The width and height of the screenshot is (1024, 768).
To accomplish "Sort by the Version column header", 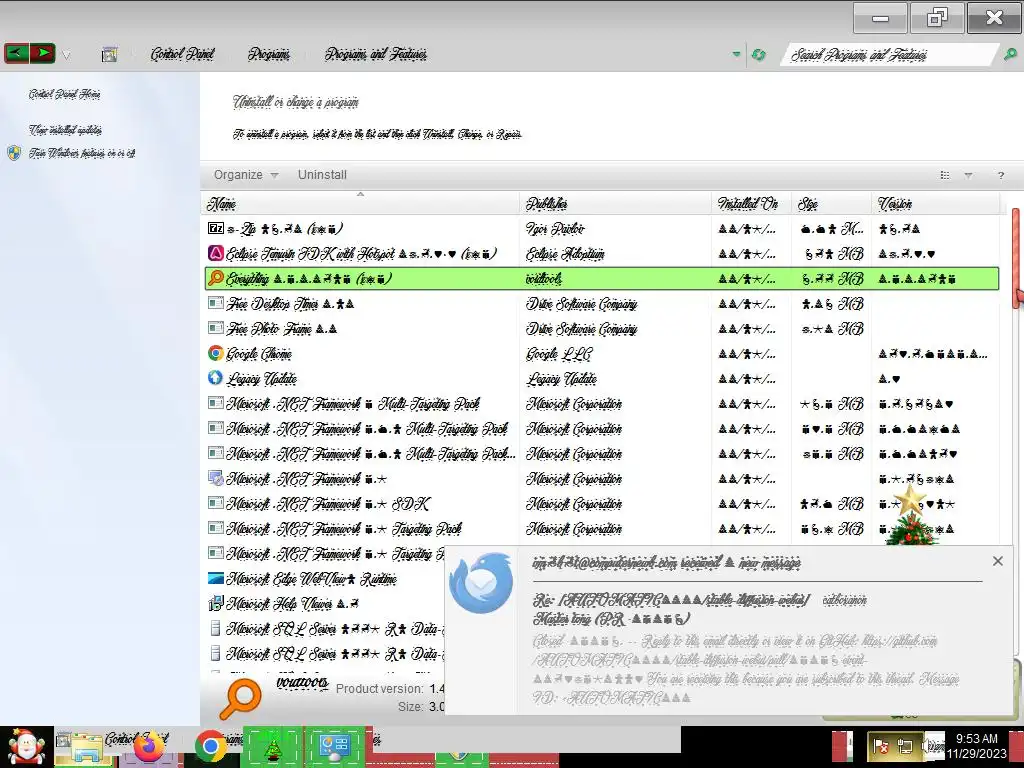I will (935, 204).
